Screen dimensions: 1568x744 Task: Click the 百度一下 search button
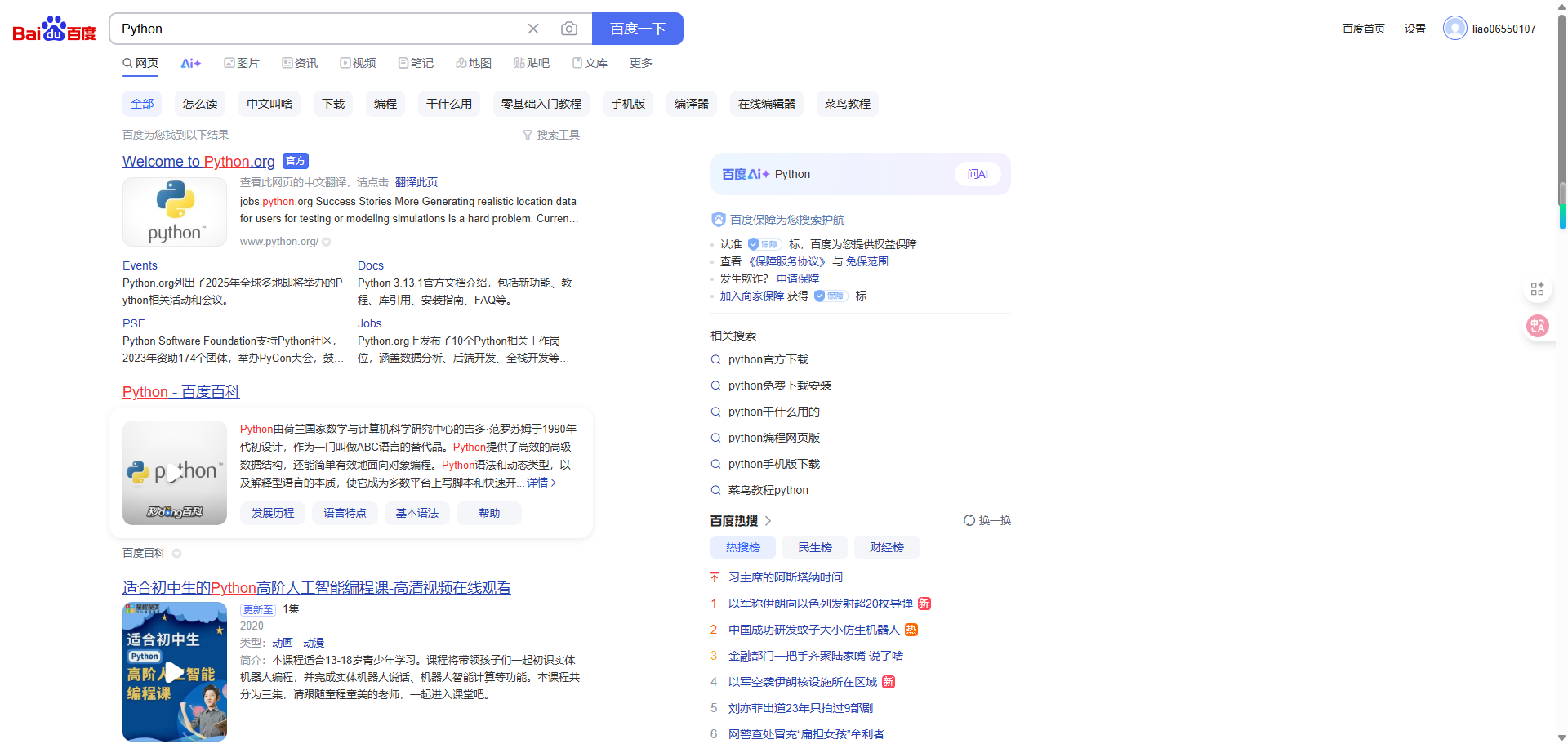coord(638,29)
